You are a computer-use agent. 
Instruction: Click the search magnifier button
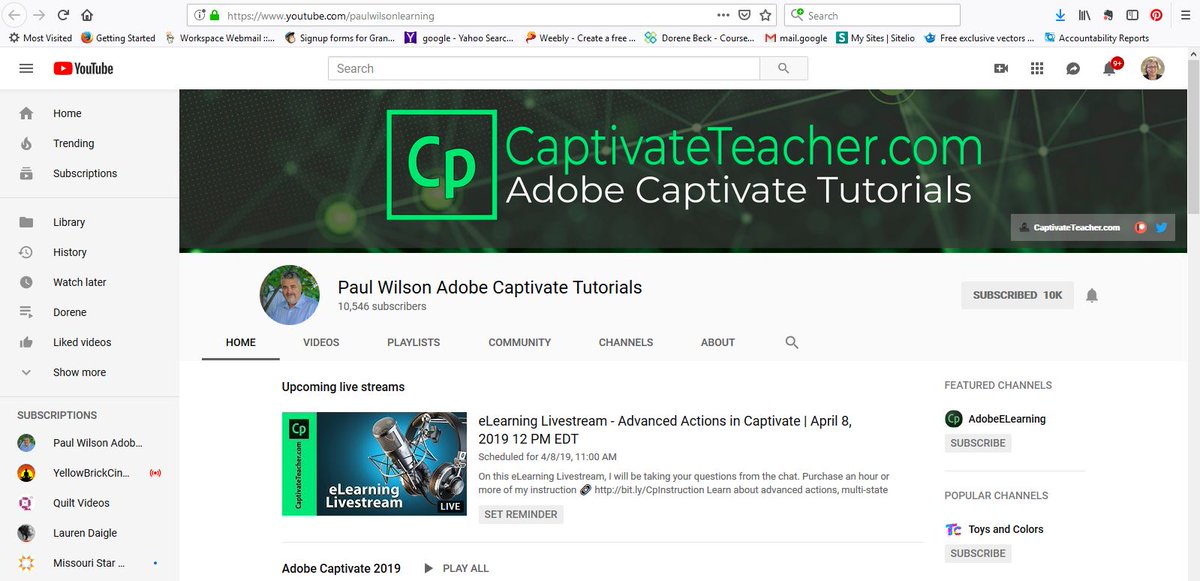784,68
